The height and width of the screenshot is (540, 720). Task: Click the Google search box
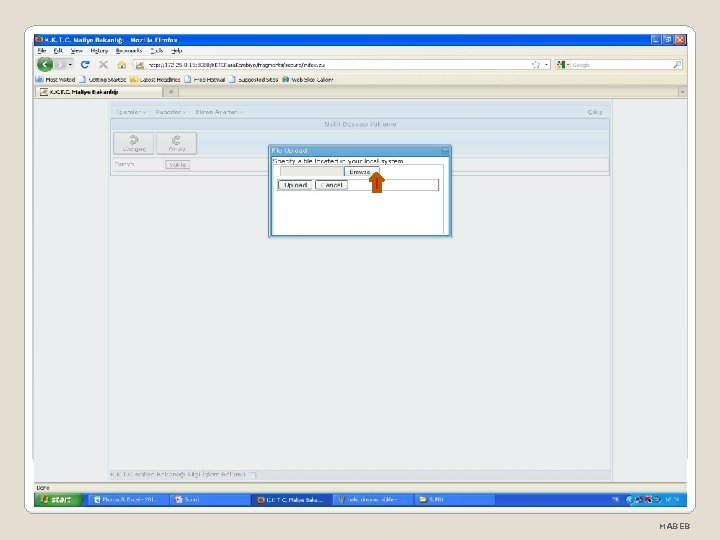click(x=622, y=65)
